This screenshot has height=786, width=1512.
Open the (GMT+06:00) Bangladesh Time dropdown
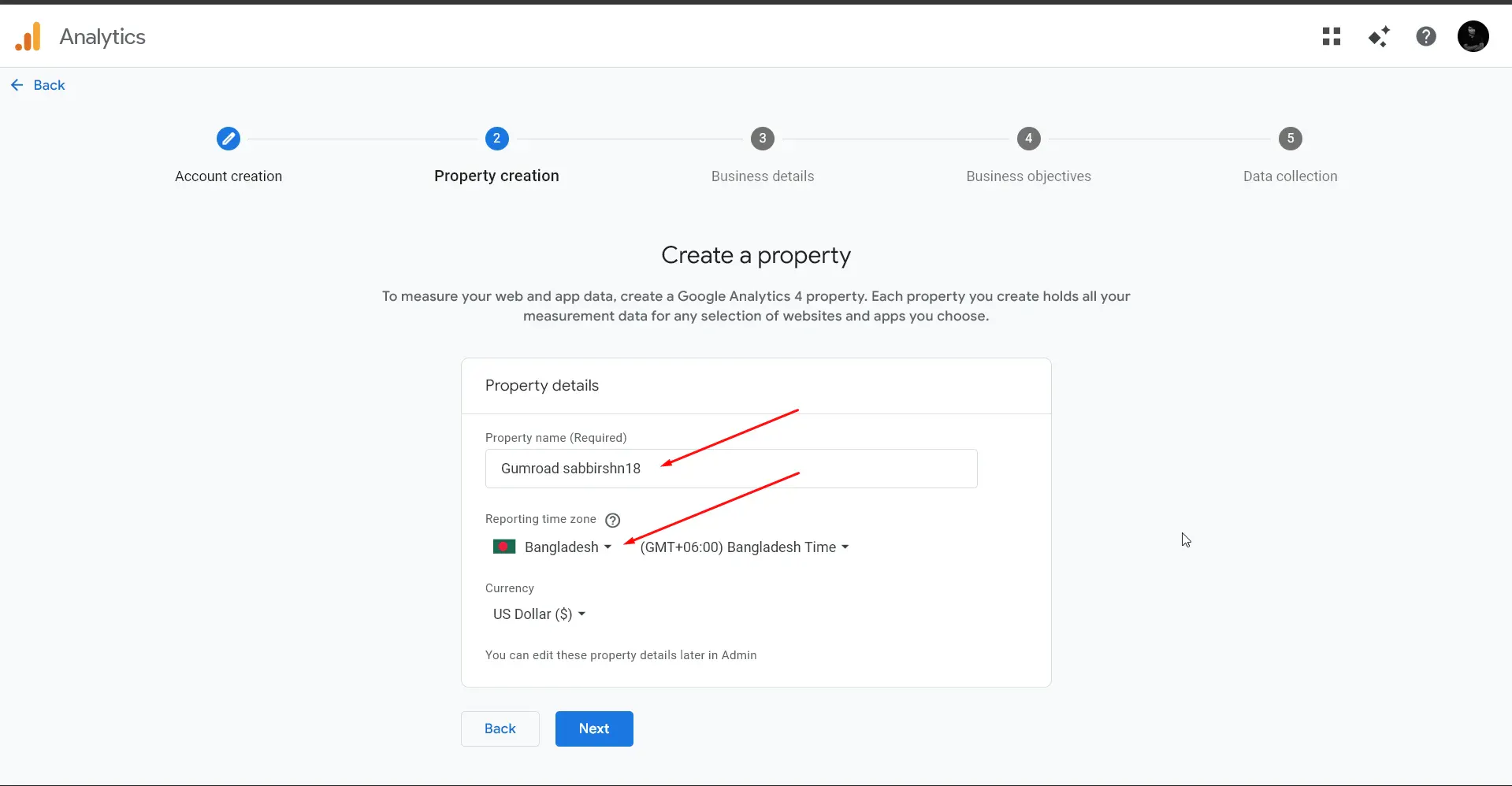745,547
